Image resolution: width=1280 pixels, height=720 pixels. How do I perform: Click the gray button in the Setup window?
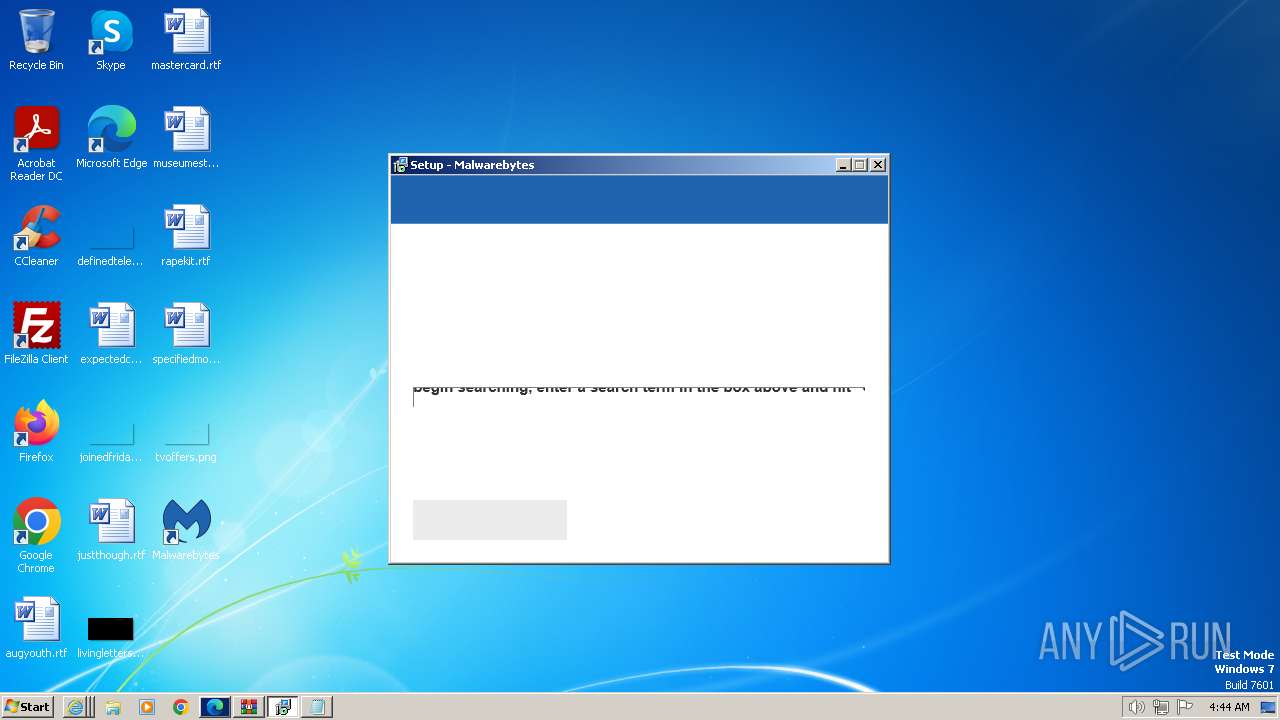click(x=490, y=520)
